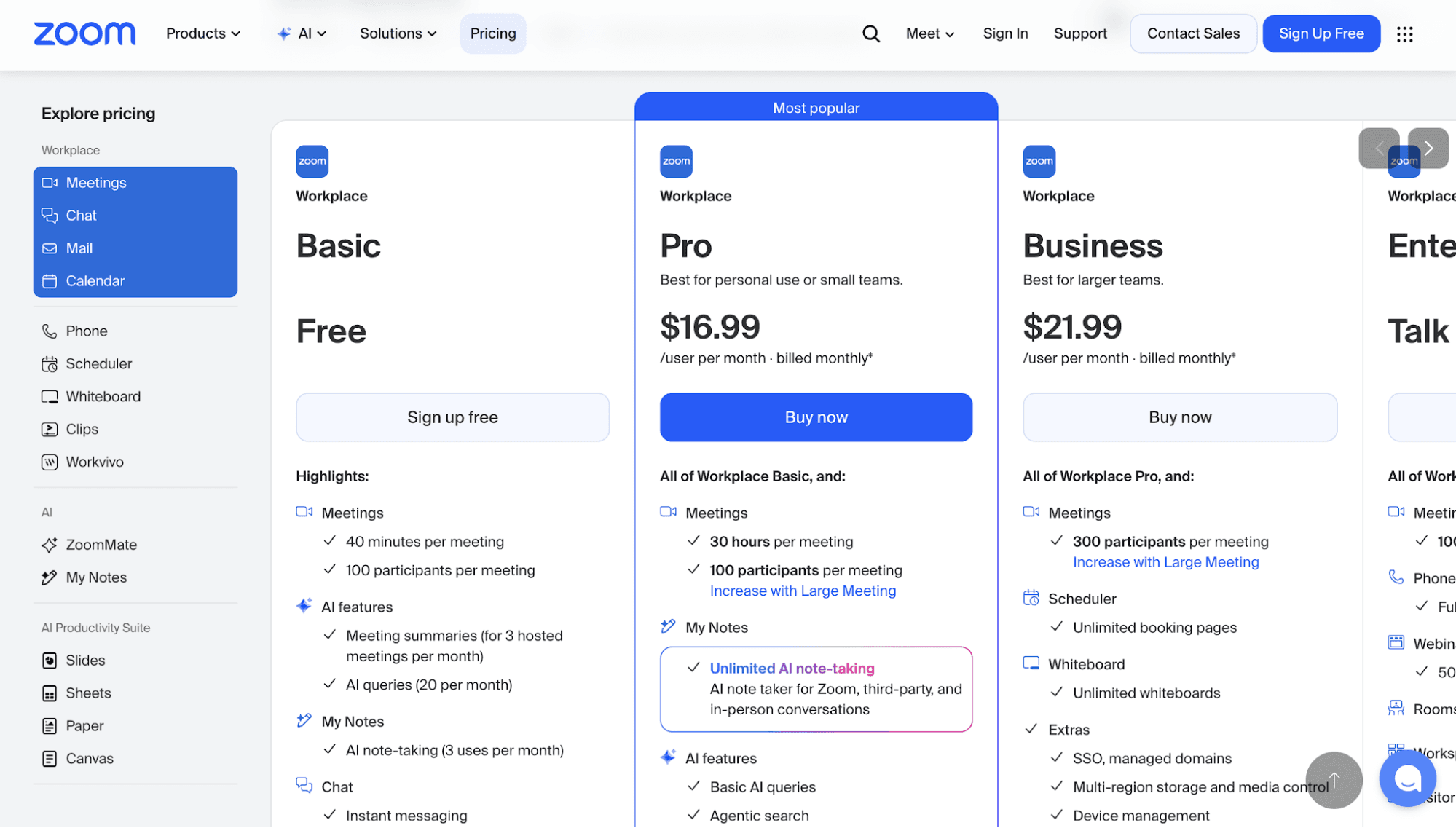Click the Phone handset icon in sidebar

point(50,331)
